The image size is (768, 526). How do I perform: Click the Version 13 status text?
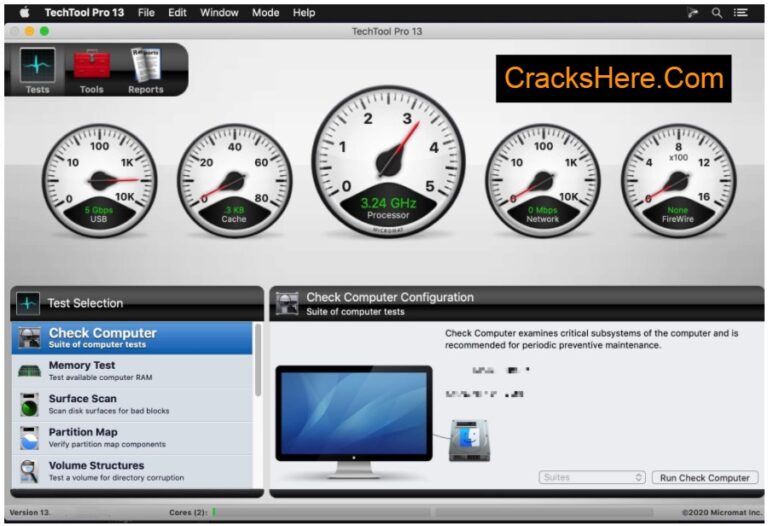pos(29,512)
